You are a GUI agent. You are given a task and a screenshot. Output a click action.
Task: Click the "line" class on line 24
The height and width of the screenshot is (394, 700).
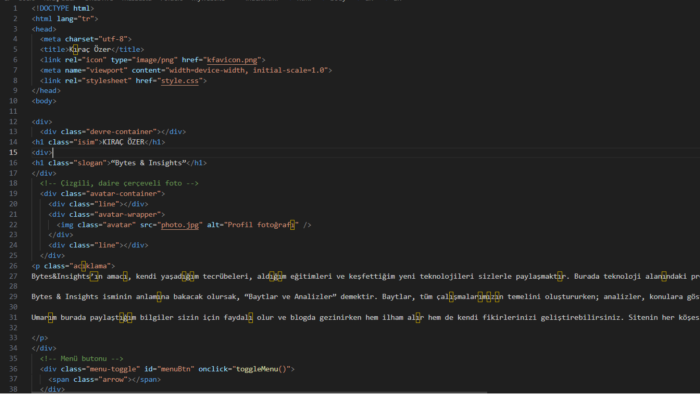tap(106, 245)
